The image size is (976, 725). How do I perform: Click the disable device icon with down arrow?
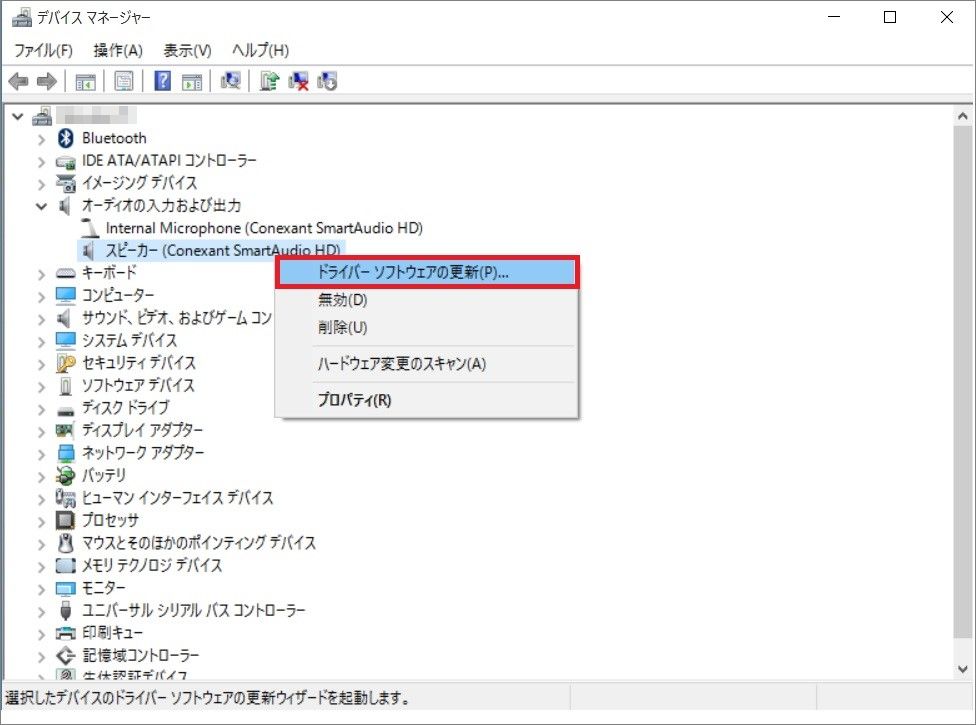point(327,82)
